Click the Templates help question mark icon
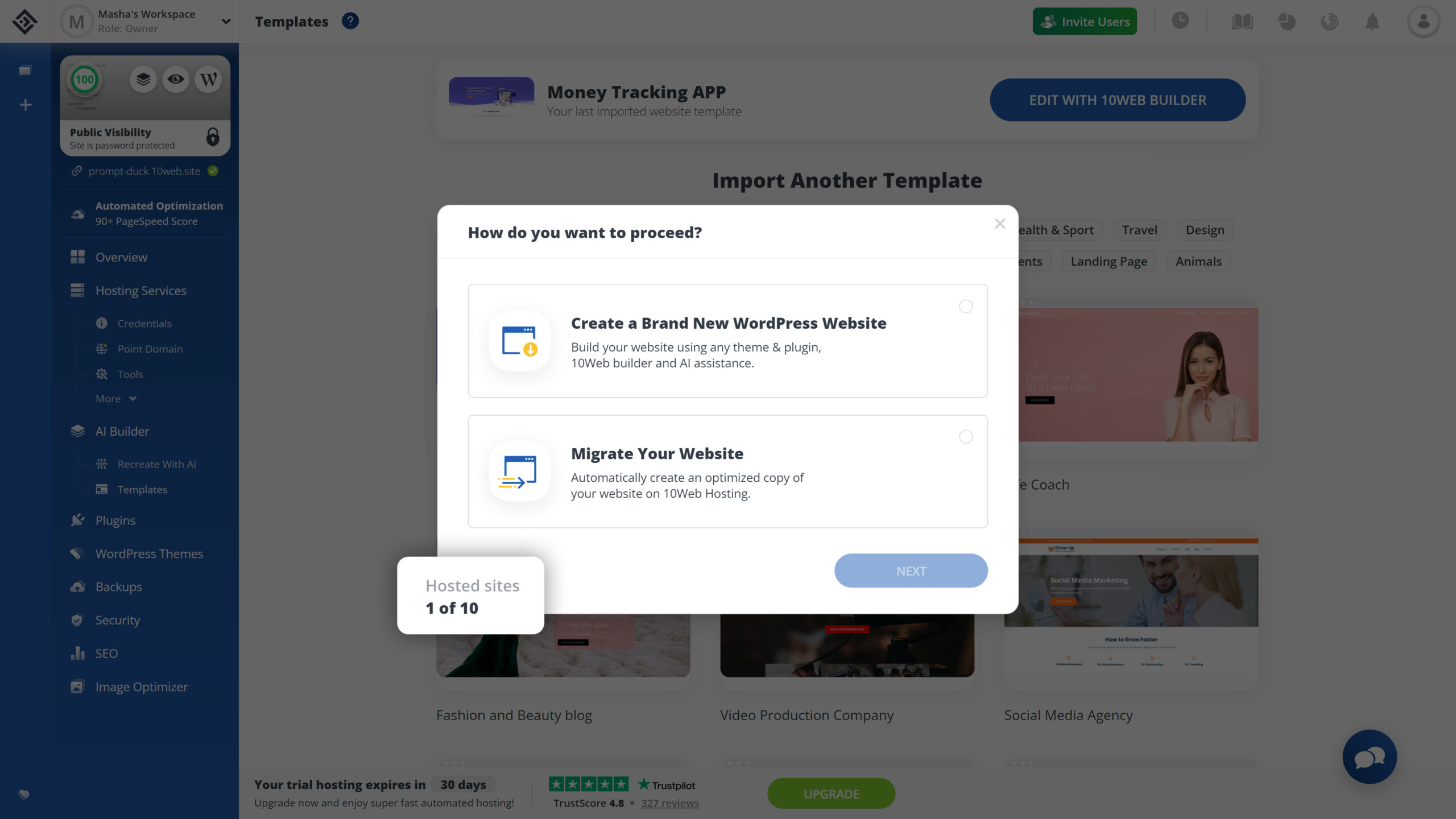Viewport: 1456px width, 819px height. pyautogui.click(x=350, y=21)
